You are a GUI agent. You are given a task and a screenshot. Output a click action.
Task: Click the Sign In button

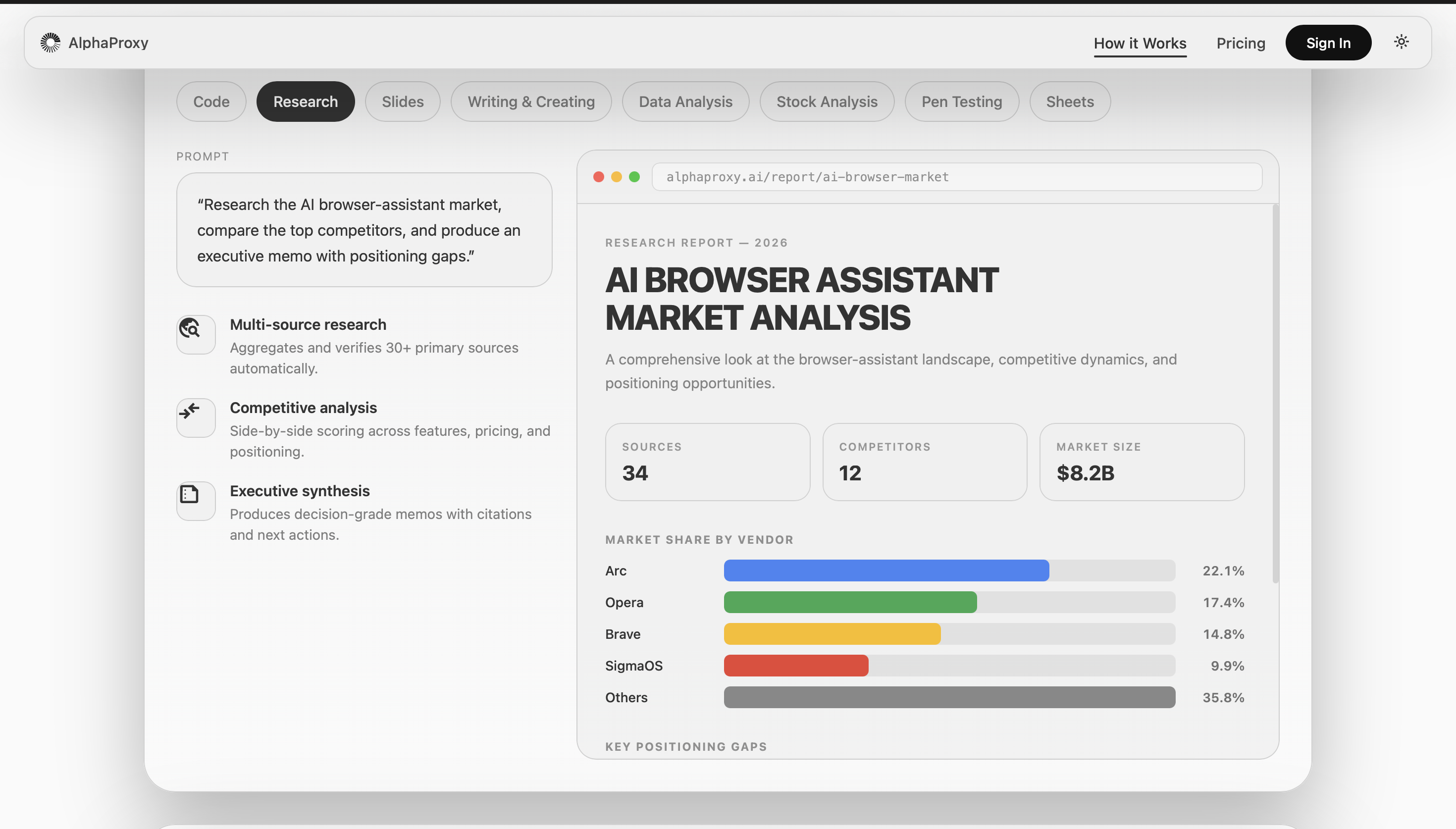1328,43
